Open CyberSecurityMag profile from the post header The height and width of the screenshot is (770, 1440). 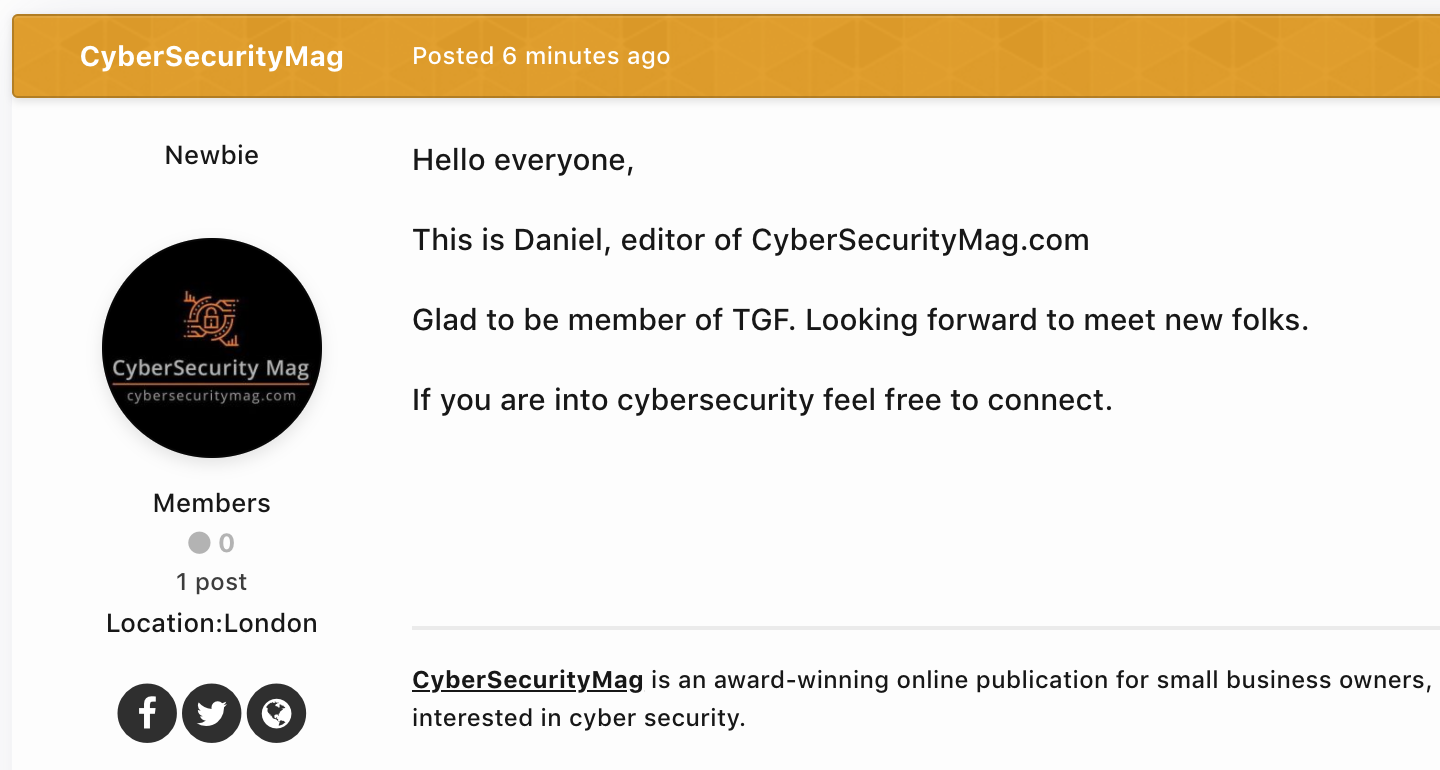(x=212, y=56)
